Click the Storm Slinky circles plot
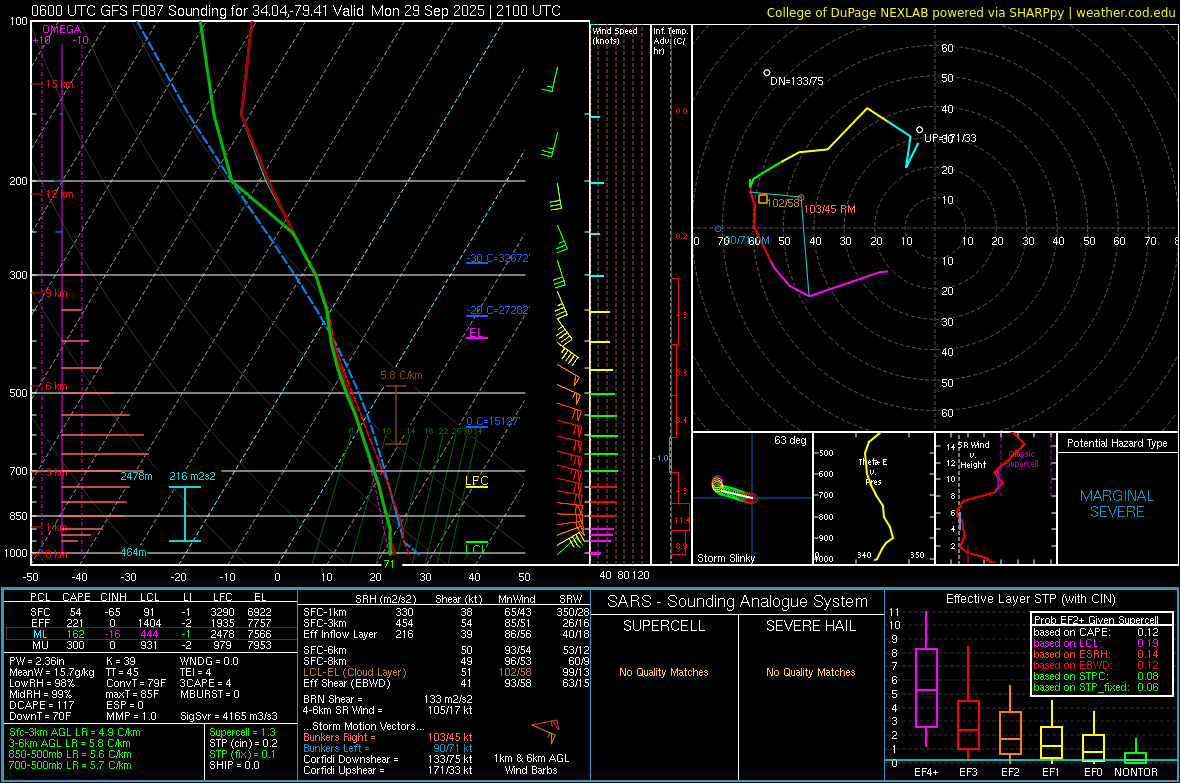Image resolution: width=1180 pixels, height=783 pixels. tap(733, 491)
